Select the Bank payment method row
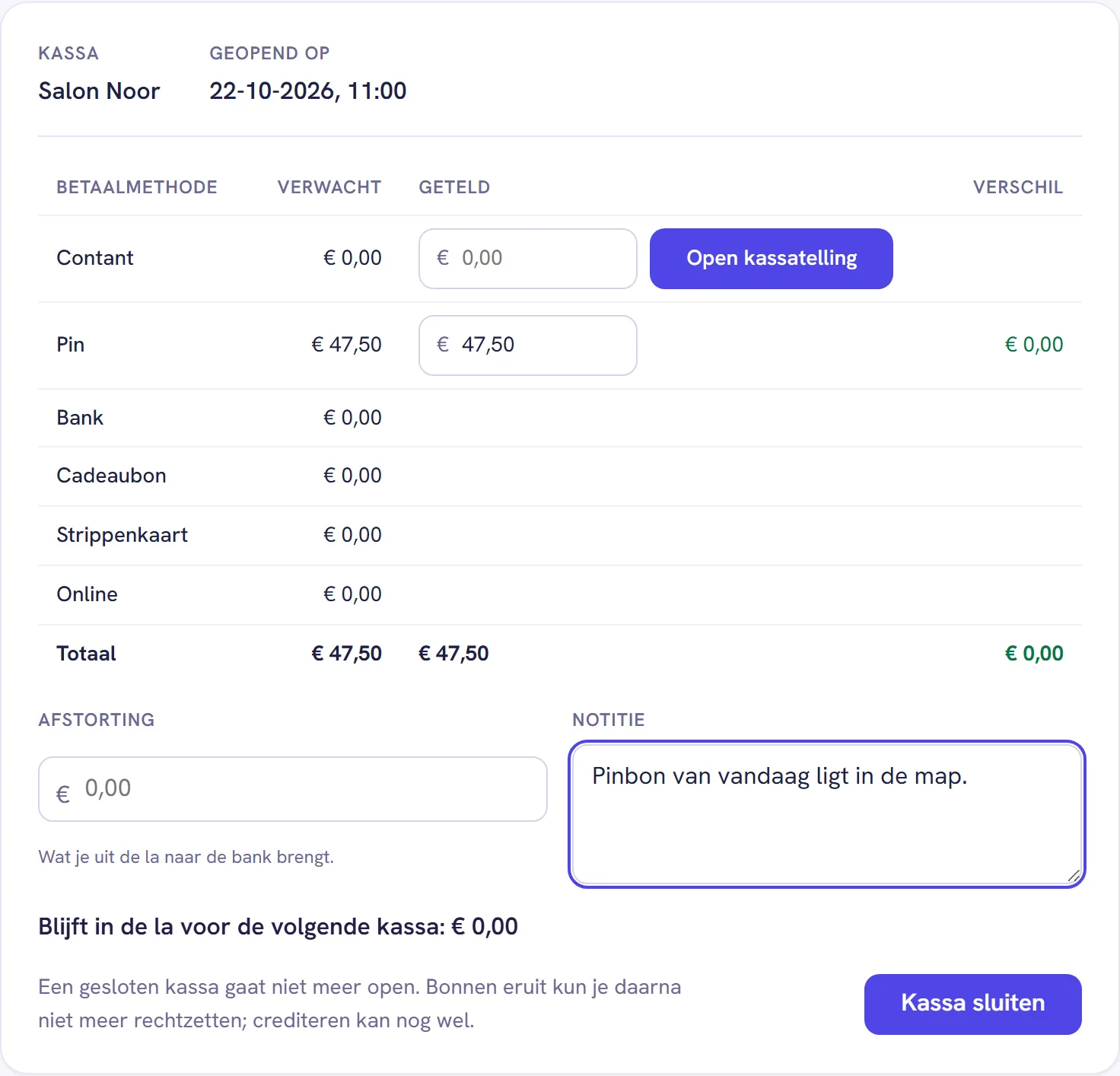Viewport: 1120px width, 1076px height. [x=560, y=418]
